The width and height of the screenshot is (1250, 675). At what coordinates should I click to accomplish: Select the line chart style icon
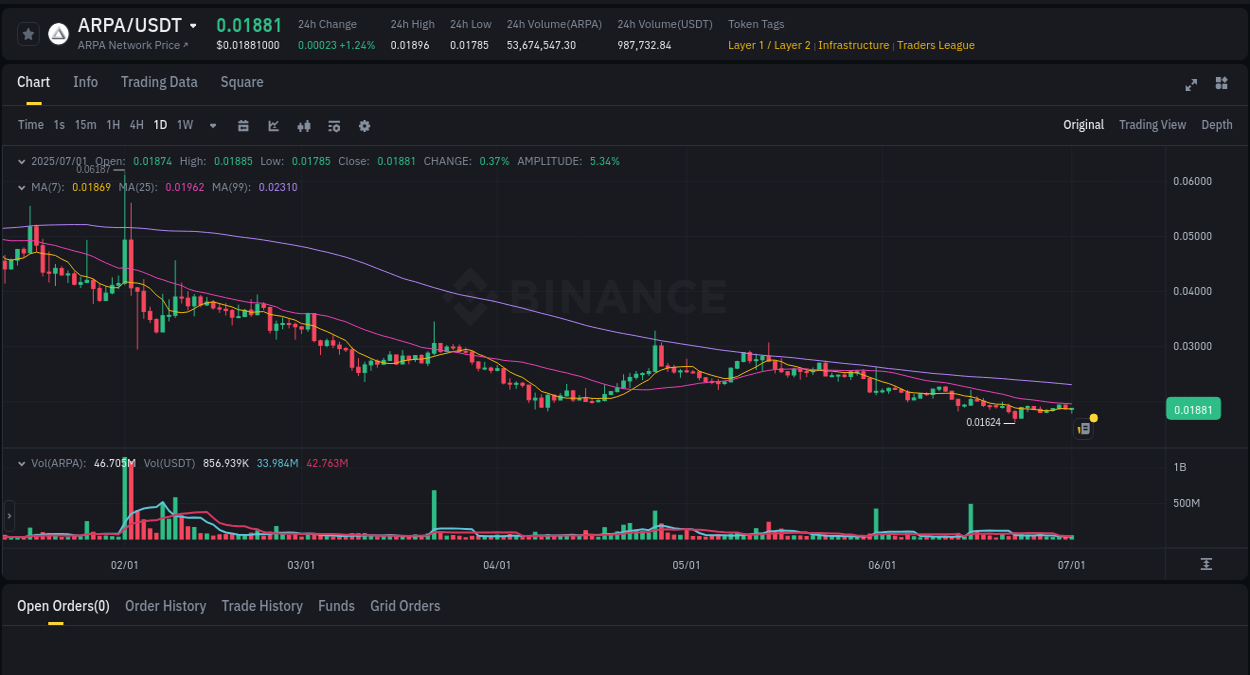[273, 125]
